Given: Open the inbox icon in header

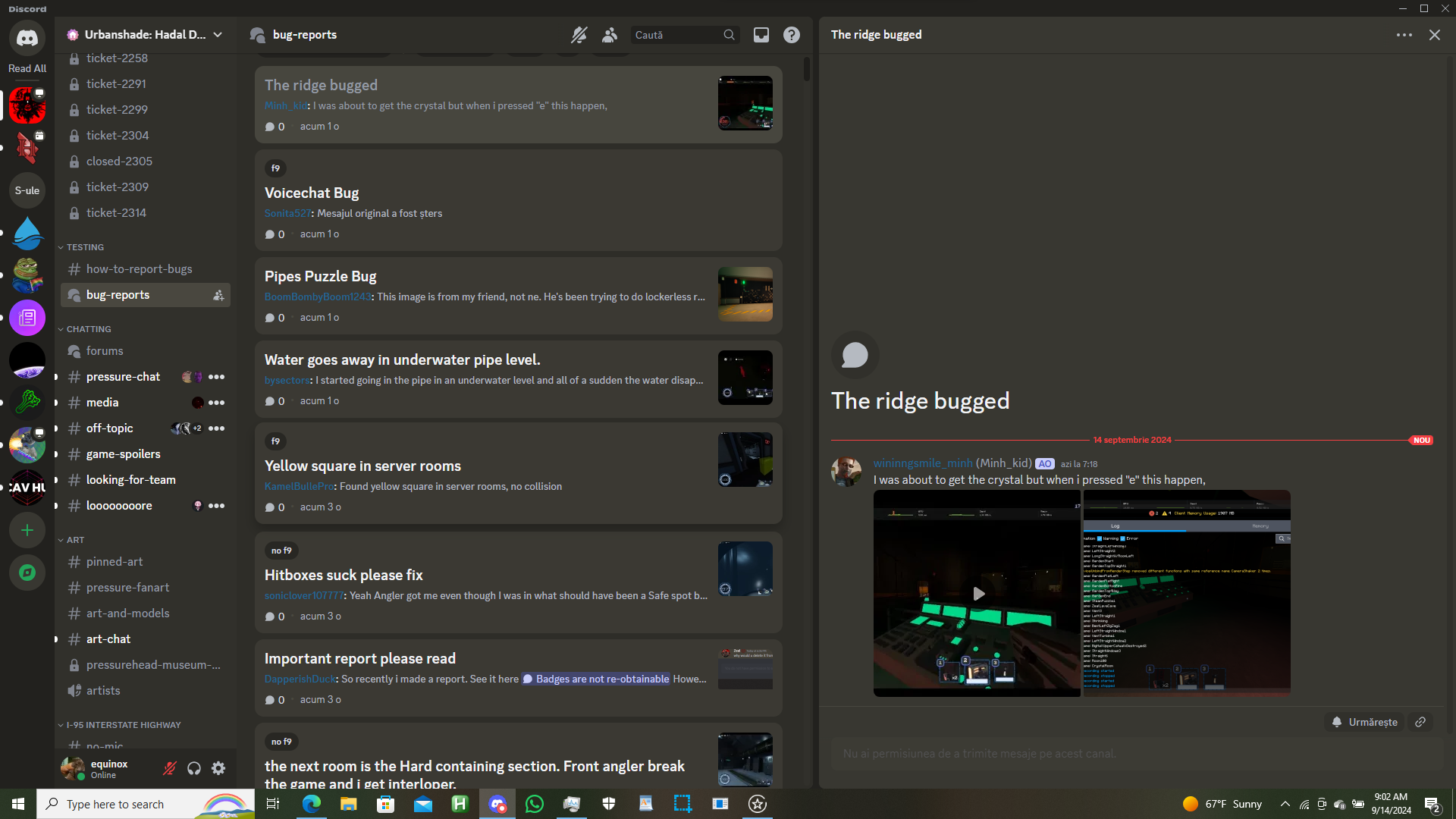Looking at the screenshot, I should point(761,35).
